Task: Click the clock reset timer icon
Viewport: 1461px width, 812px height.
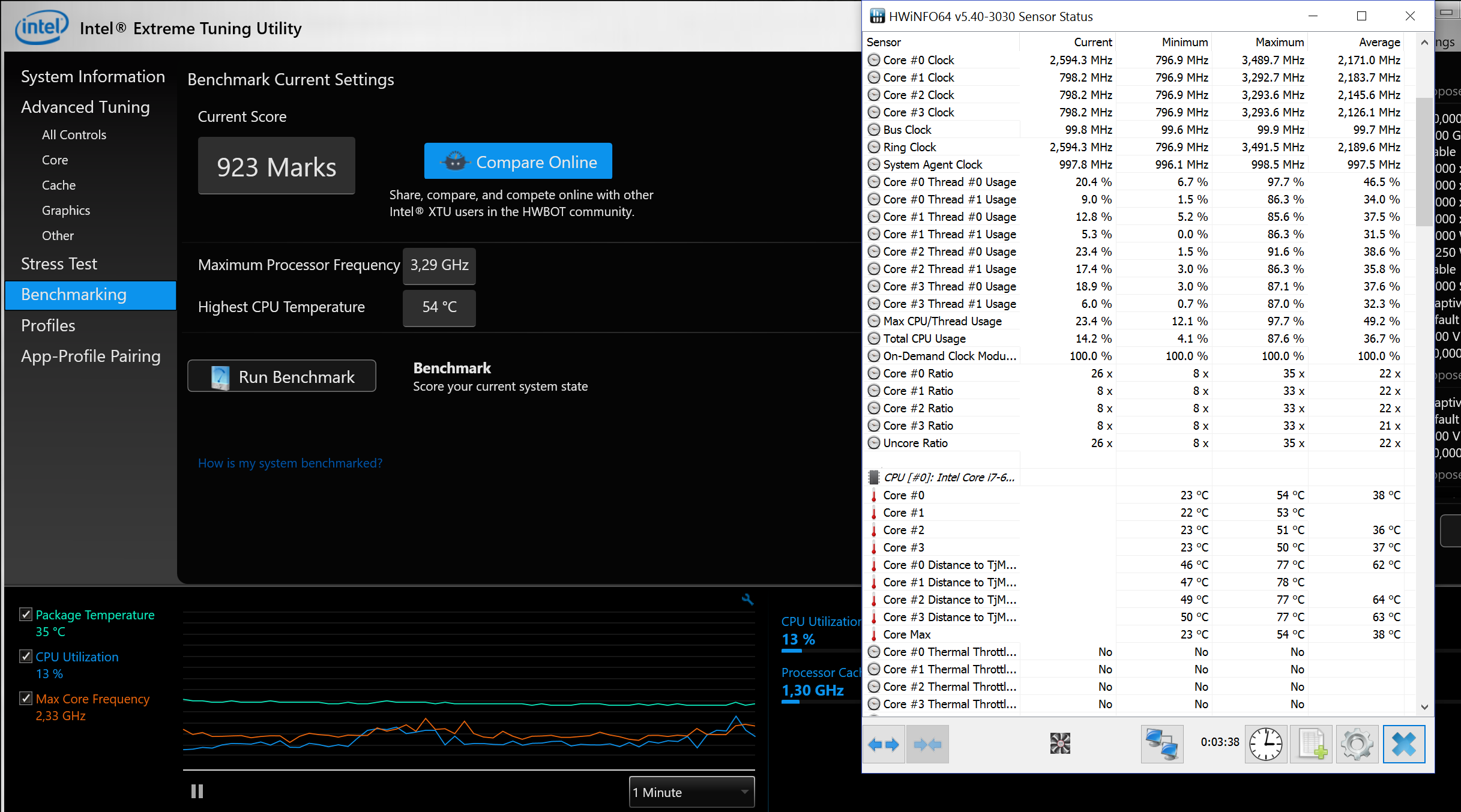Action: [x=1266, y=744]
